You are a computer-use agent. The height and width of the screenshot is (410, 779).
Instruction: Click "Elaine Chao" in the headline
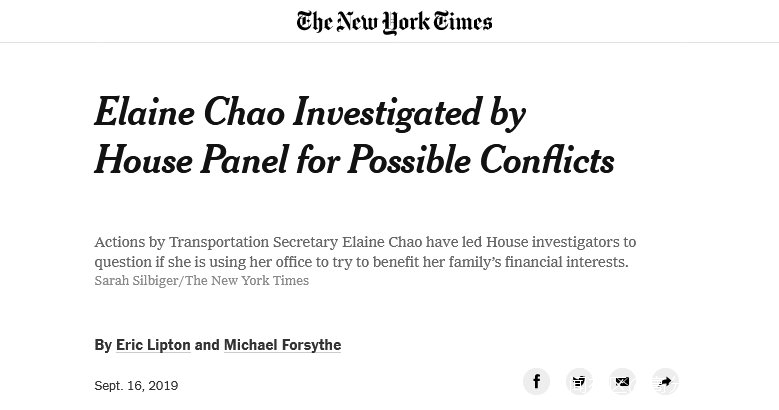point(185,114)
